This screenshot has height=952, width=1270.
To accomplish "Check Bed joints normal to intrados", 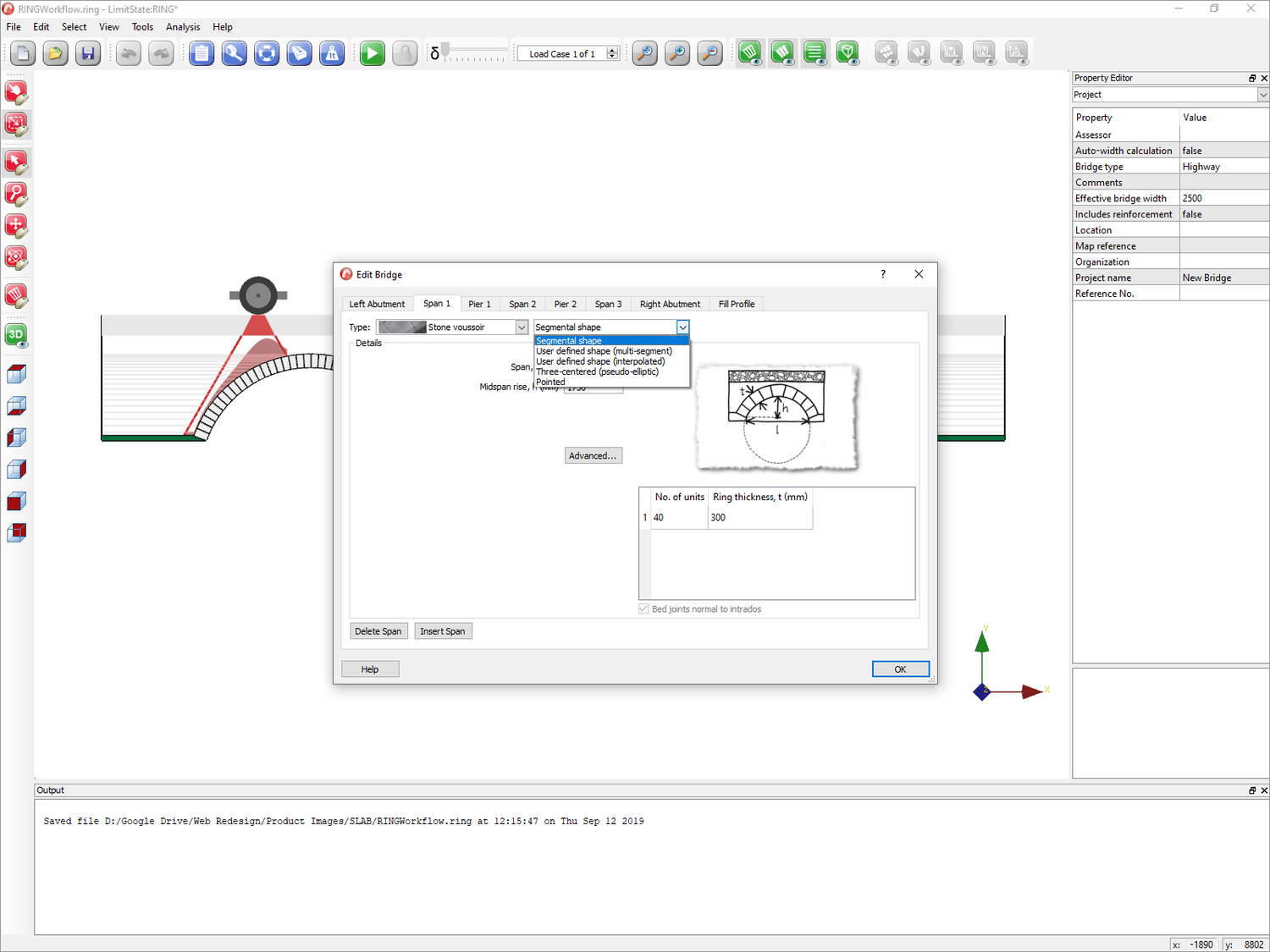I will [643, 608].
